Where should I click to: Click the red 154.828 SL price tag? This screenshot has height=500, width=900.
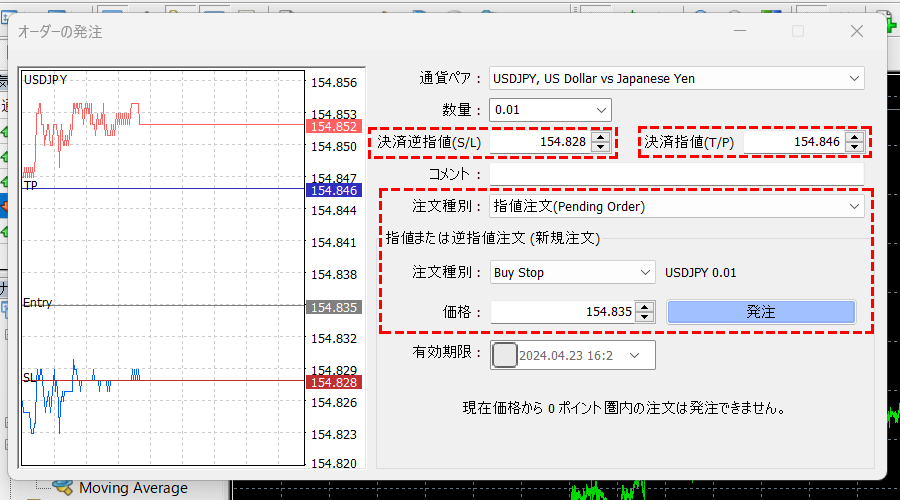(334, 382)
